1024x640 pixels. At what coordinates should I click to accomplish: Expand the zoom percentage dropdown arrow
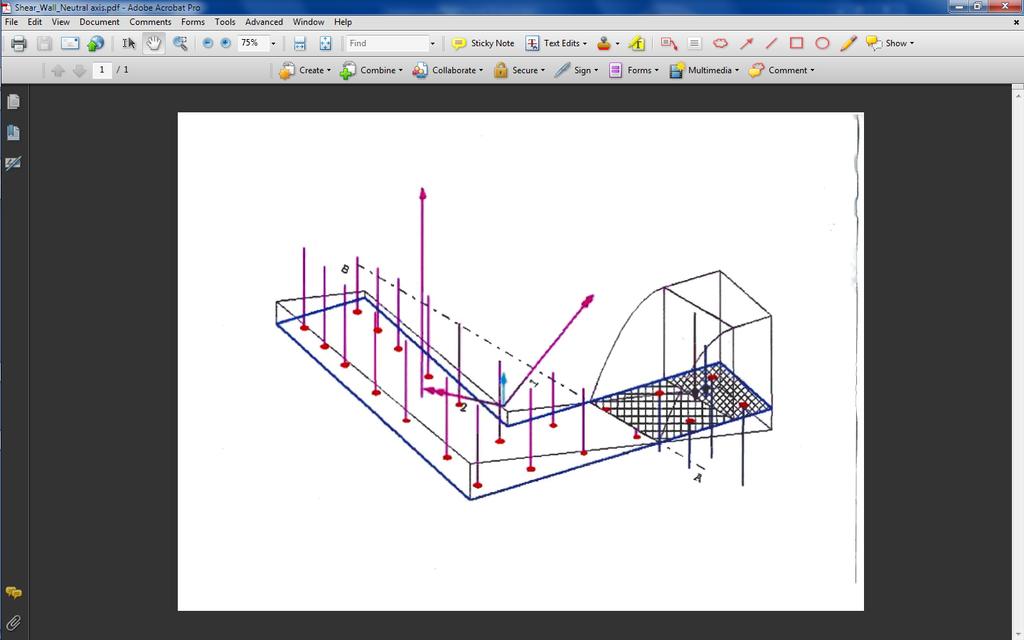tap(273, 44)
